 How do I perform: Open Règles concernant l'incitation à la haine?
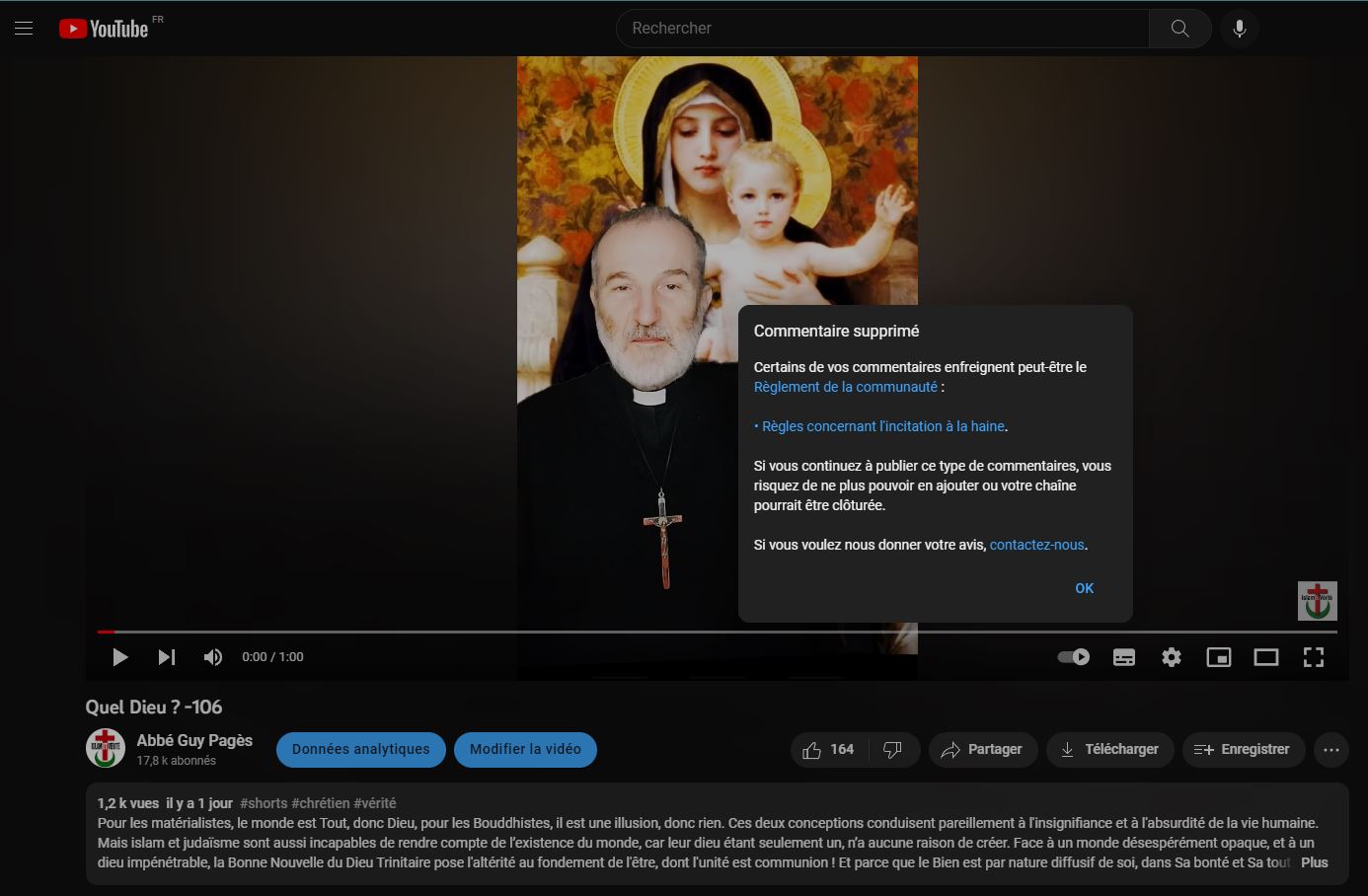(x=883, y=426)
